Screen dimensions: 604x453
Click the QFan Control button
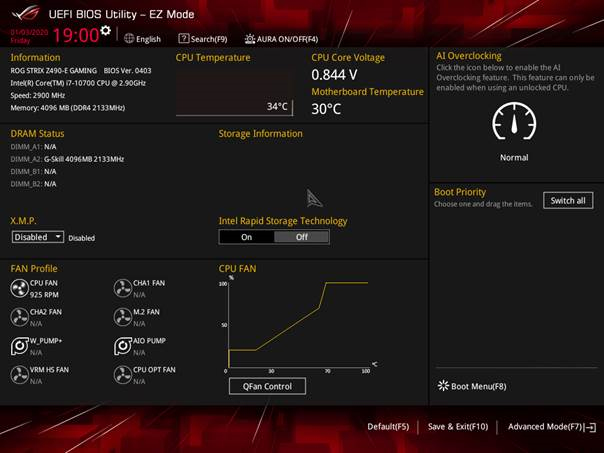coord(267,386)
